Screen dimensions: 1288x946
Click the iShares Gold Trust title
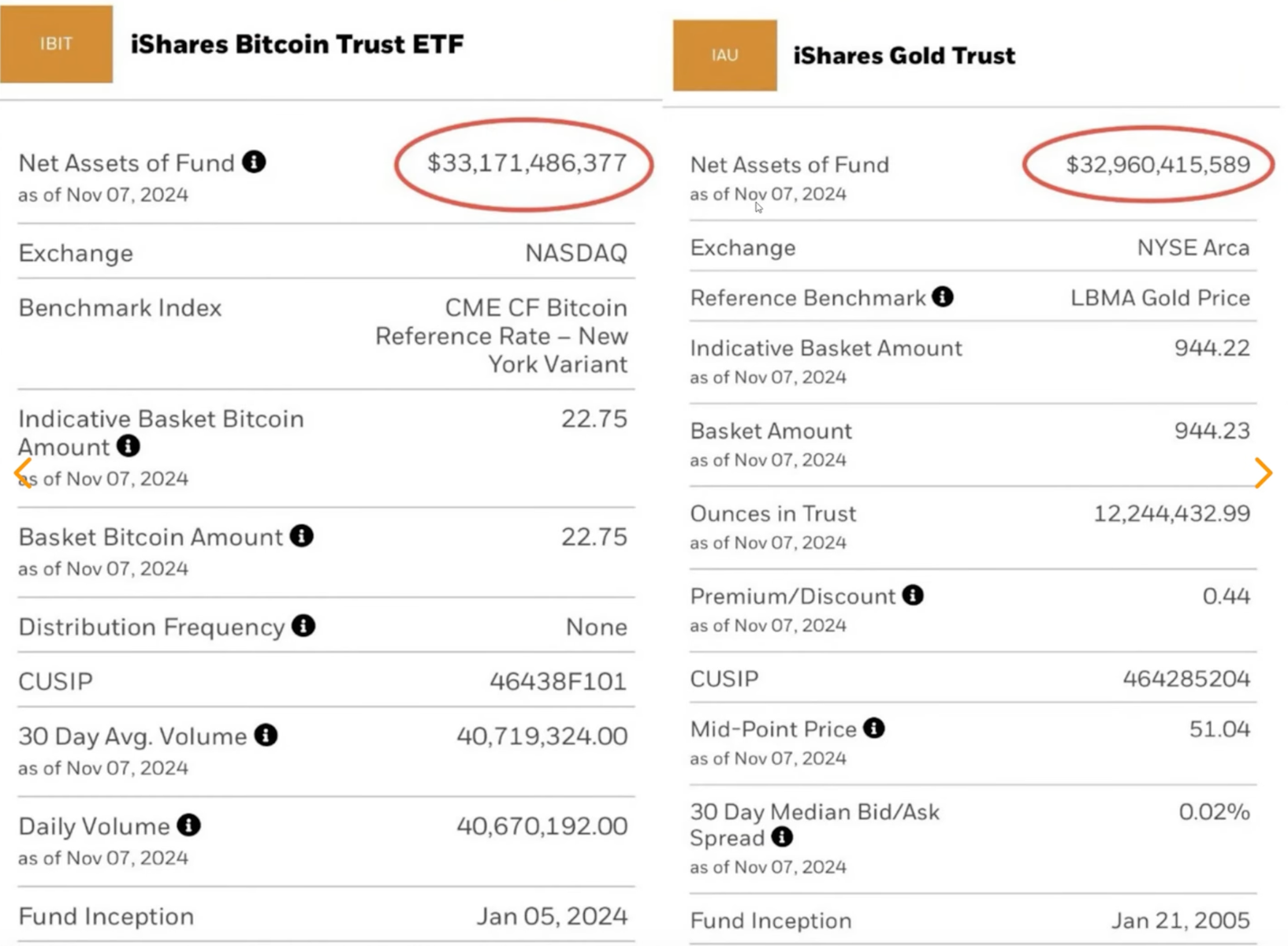click(904, 56)
